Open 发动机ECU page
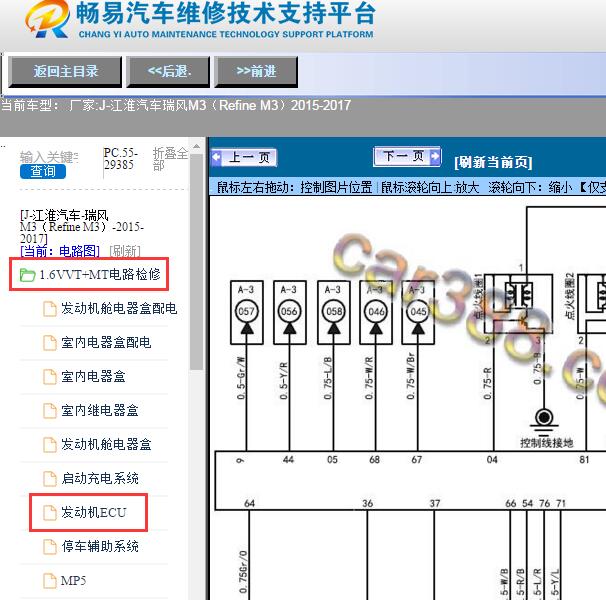The width and height of the screenshot is (606, 600). [94, 513]
